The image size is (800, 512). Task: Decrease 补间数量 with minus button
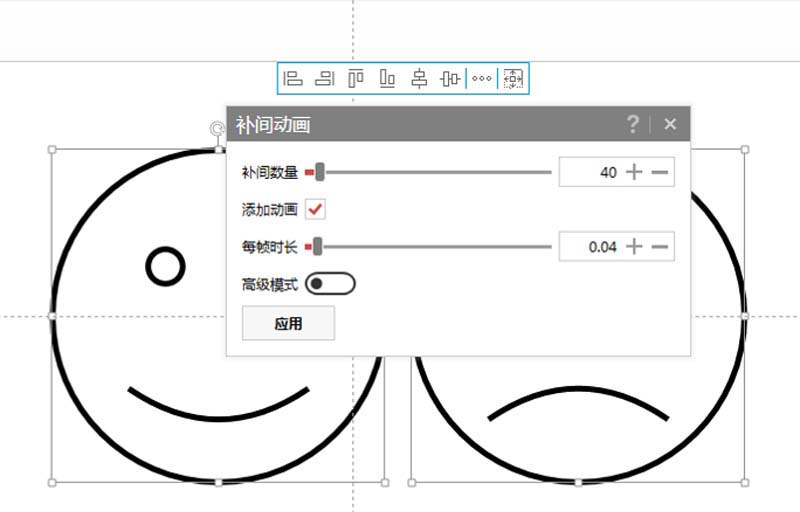(660, 172)
